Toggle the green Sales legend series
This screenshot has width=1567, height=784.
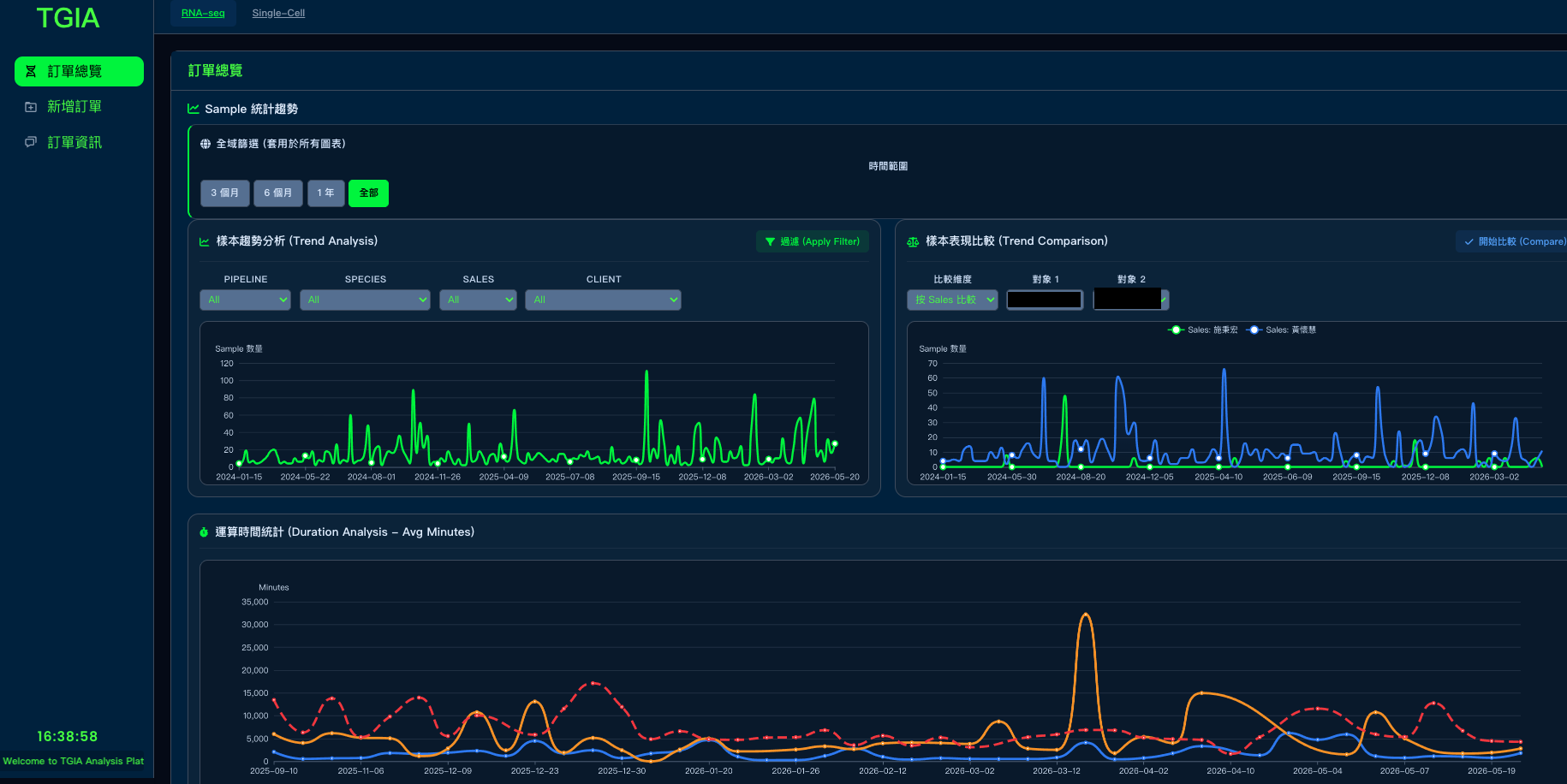[x=1203, y=330]
